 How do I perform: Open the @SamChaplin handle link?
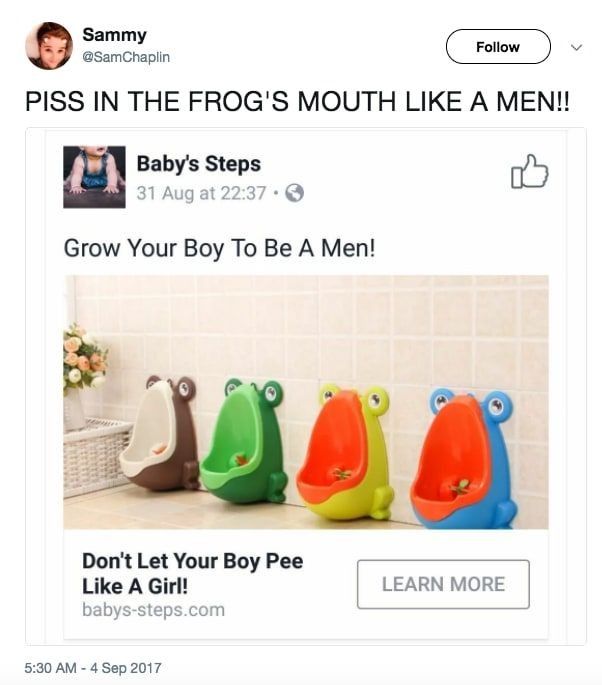[x=126, y=57]
